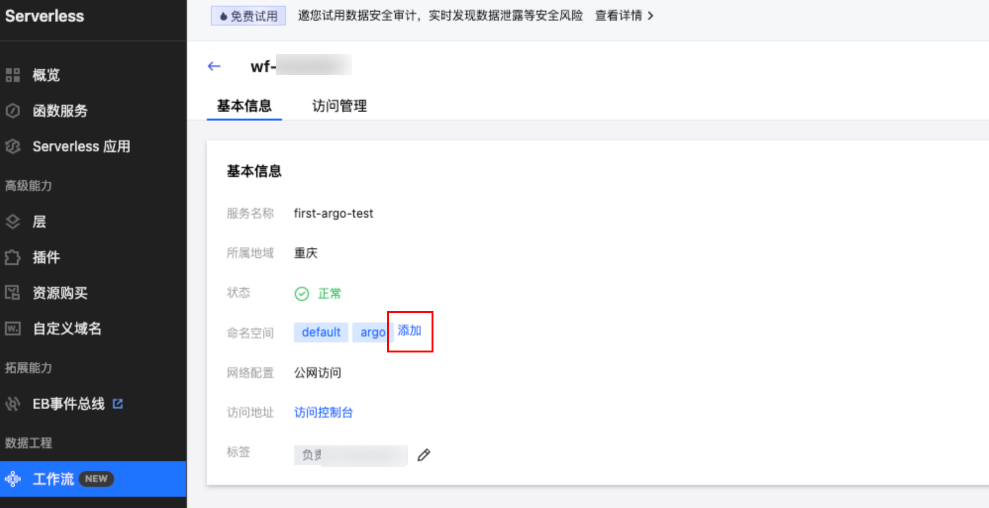Click the Serverless 应用 icon

click(x=13, y=146)
